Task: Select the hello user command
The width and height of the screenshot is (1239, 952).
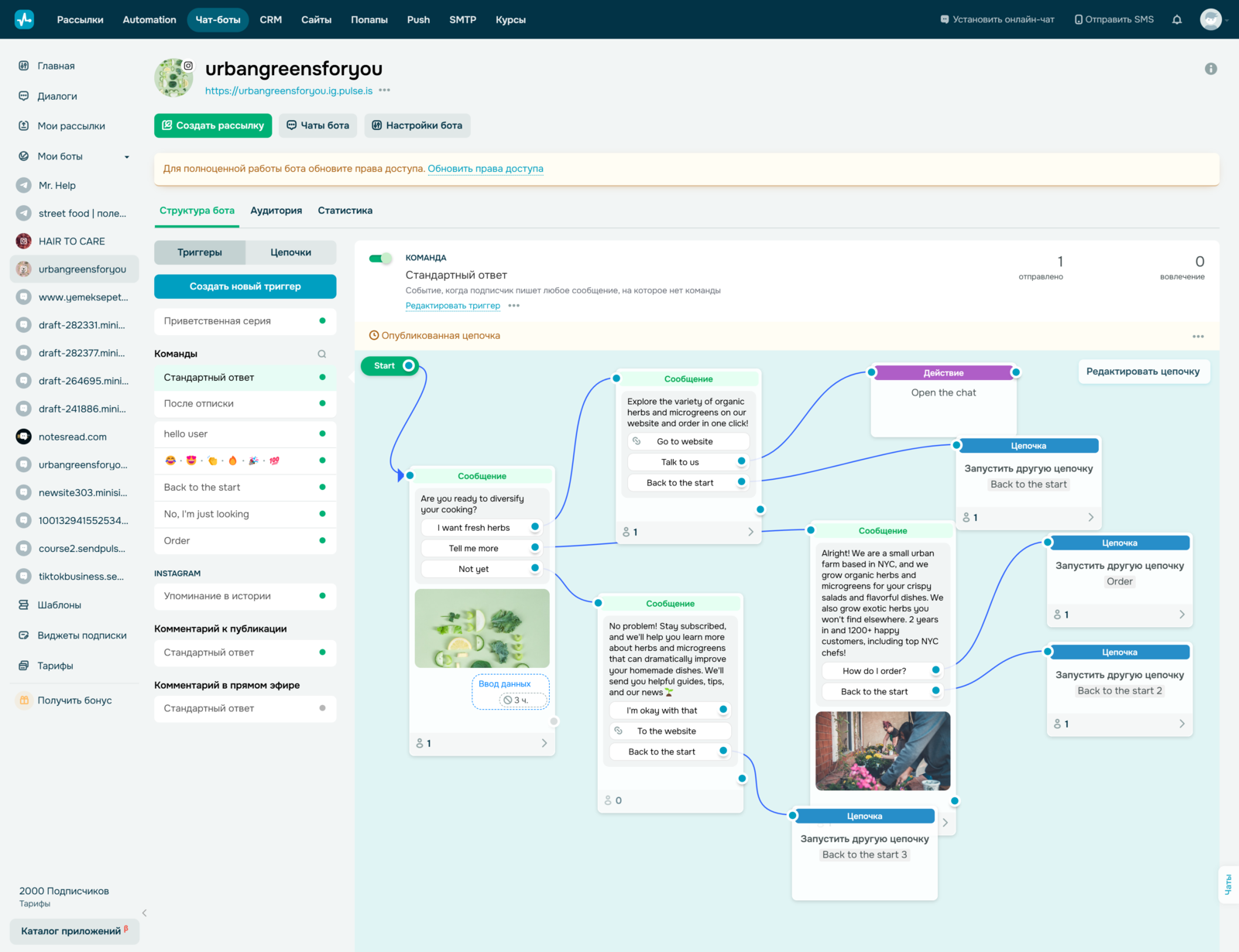Action: (245, 434)
